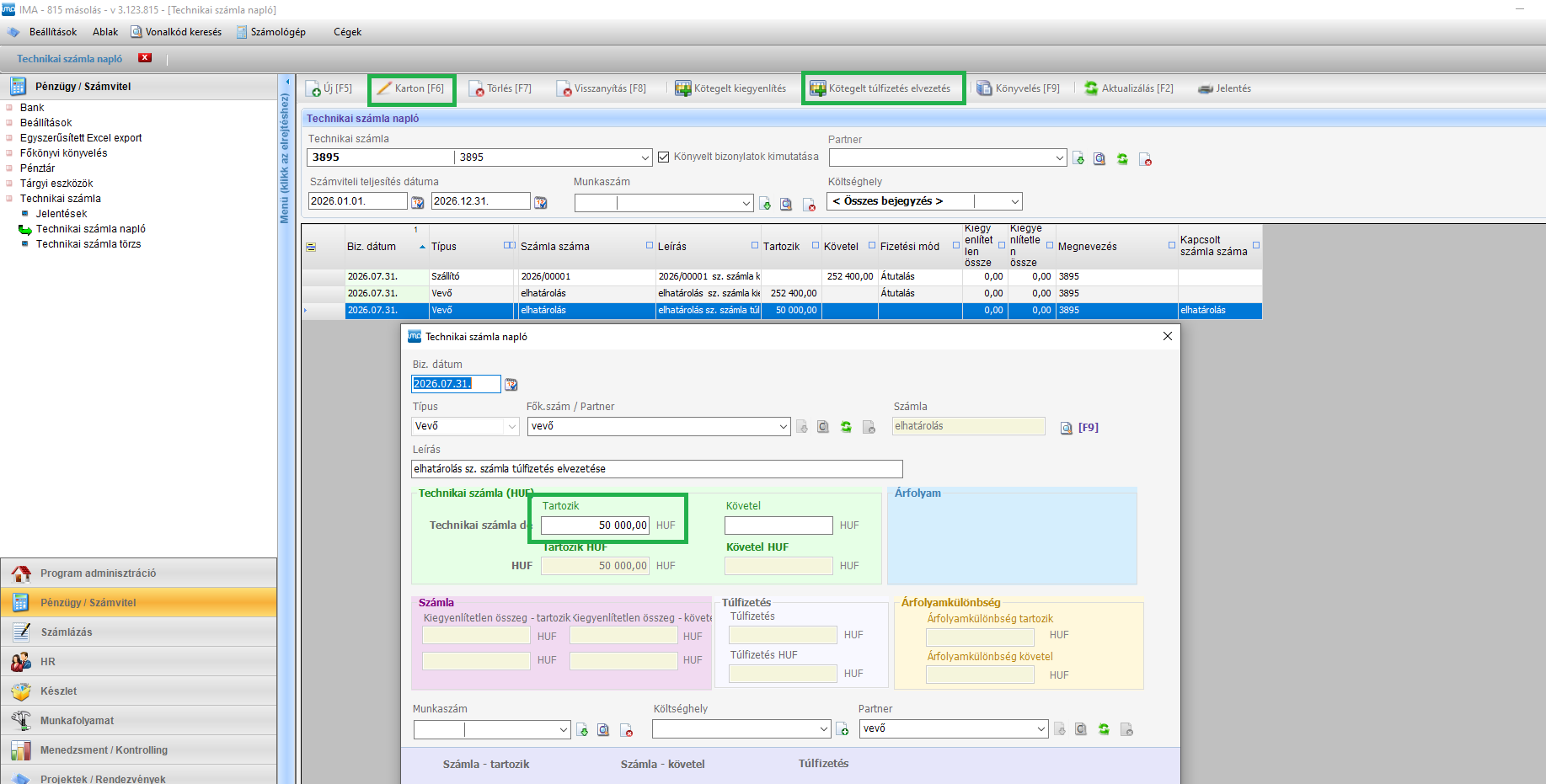1546x784 pixels.
Task: Expand Fők.szám / Partner combo box in the dialog
Action: point(784,427)
